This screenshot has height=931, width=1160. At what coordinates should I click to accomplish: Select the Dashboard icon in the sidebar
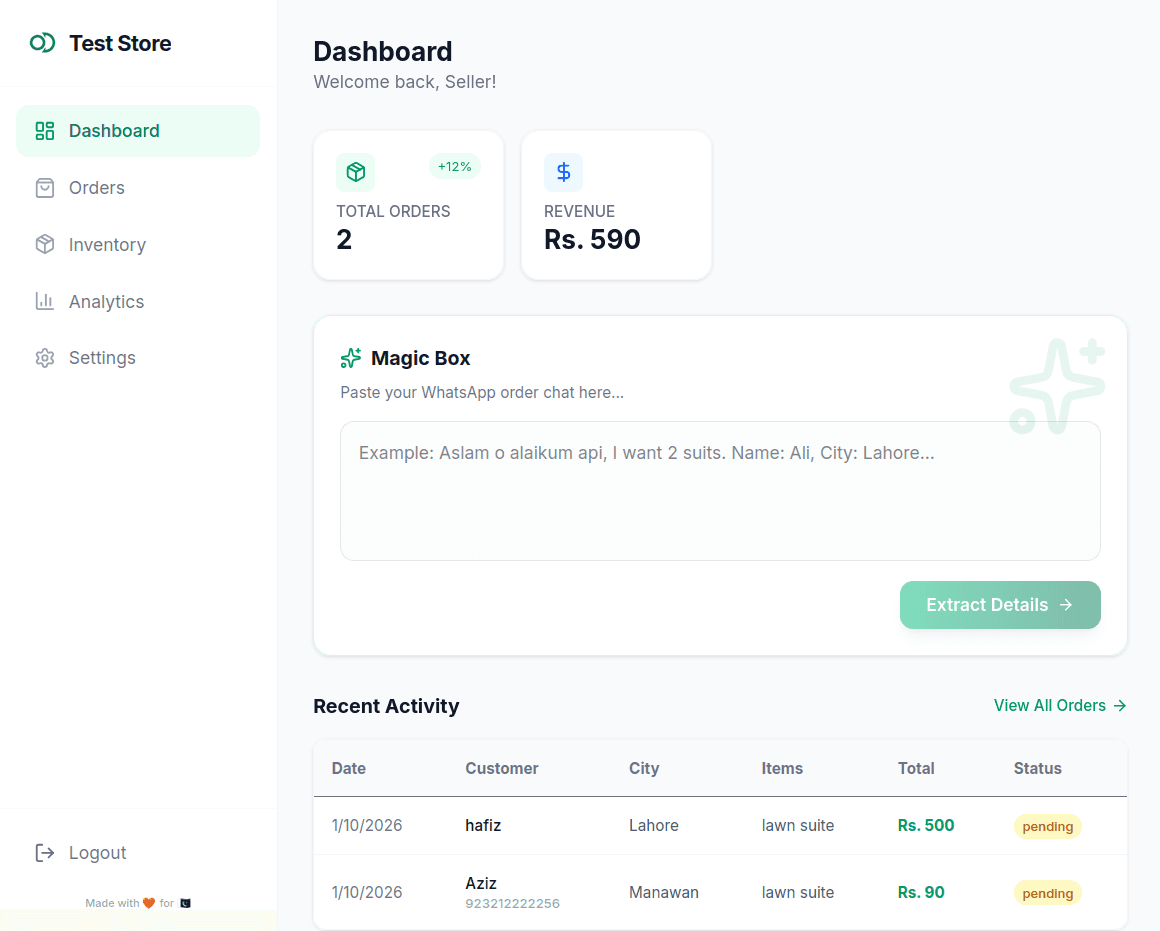point(45,130)
